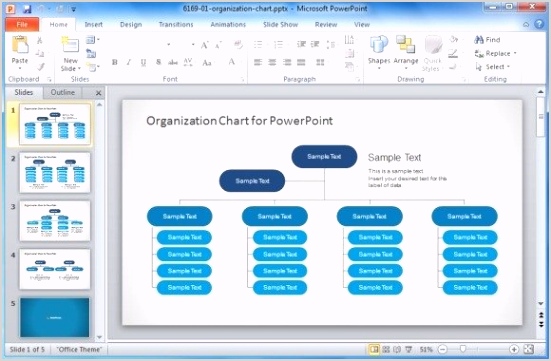Switch to Reading view
The image size is (551, 361).
397,349
